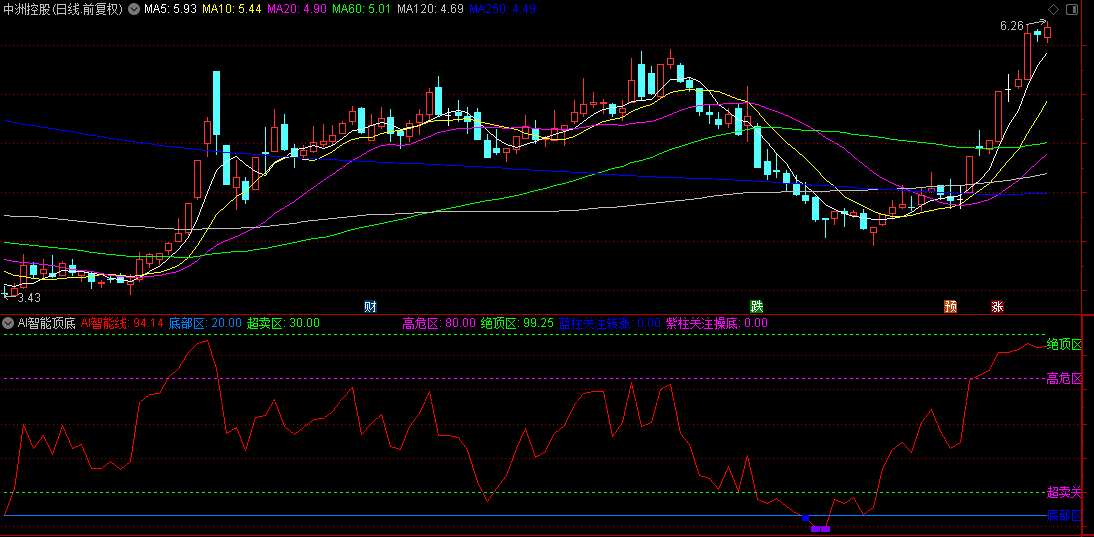Select the MA250: 4.49 label
The height and width of the screenshot is (537, 1094).
click(x=502, y=10)
